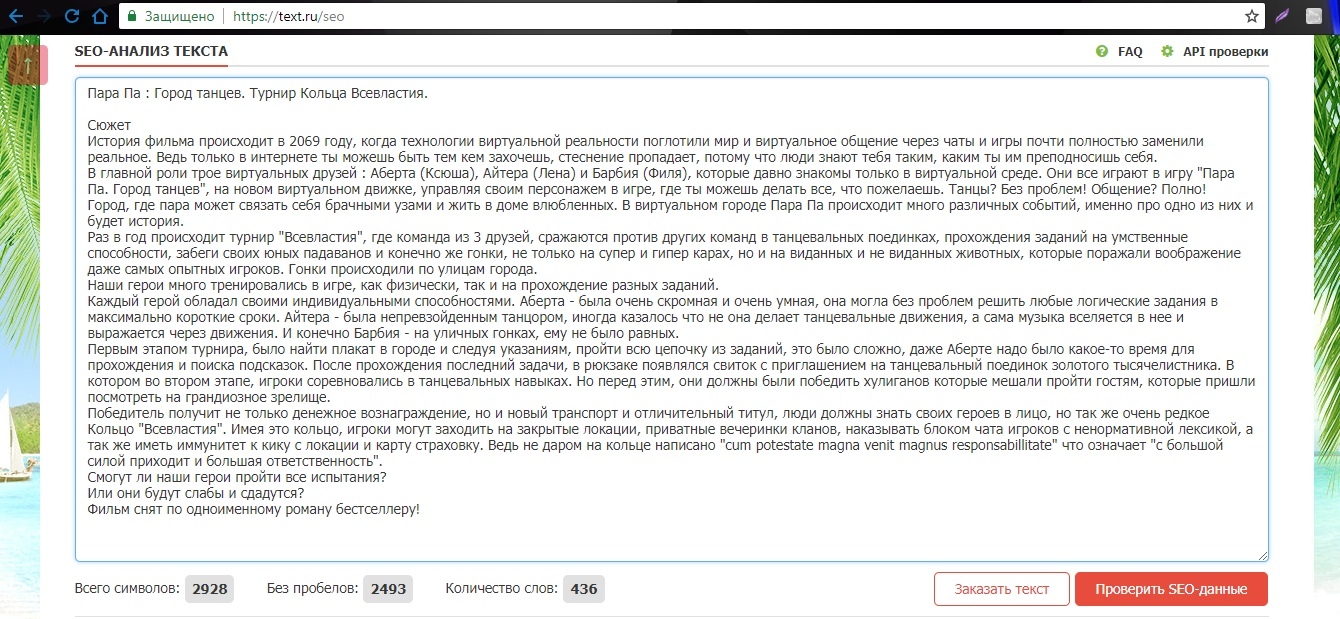
Task: Reload the page with the refresh icon
Action: pyautogui.click(x=72, y=16)
